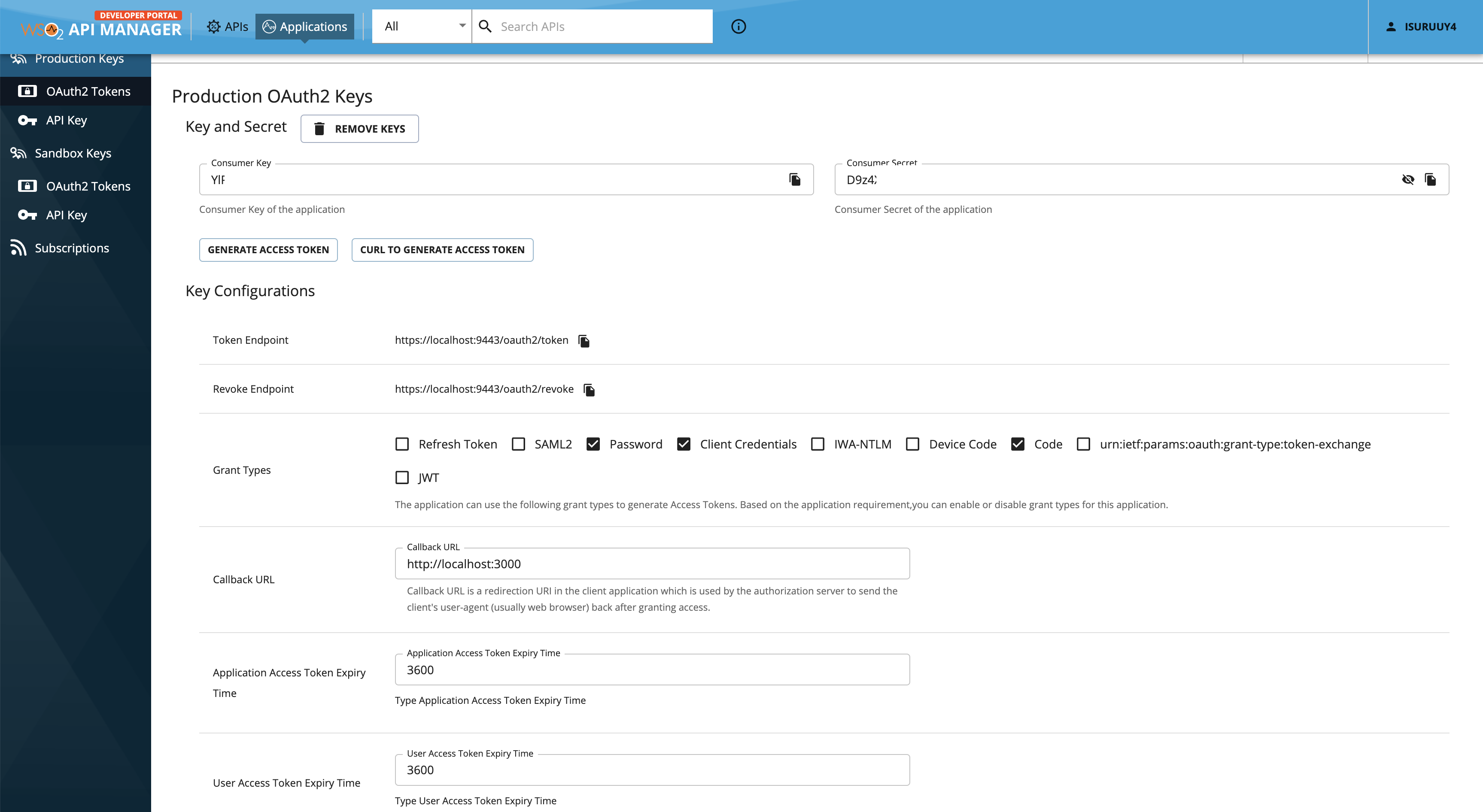Click the key icon beside production API Key
The width and height of the screenshot is (1483, 812).
point(27,120)
